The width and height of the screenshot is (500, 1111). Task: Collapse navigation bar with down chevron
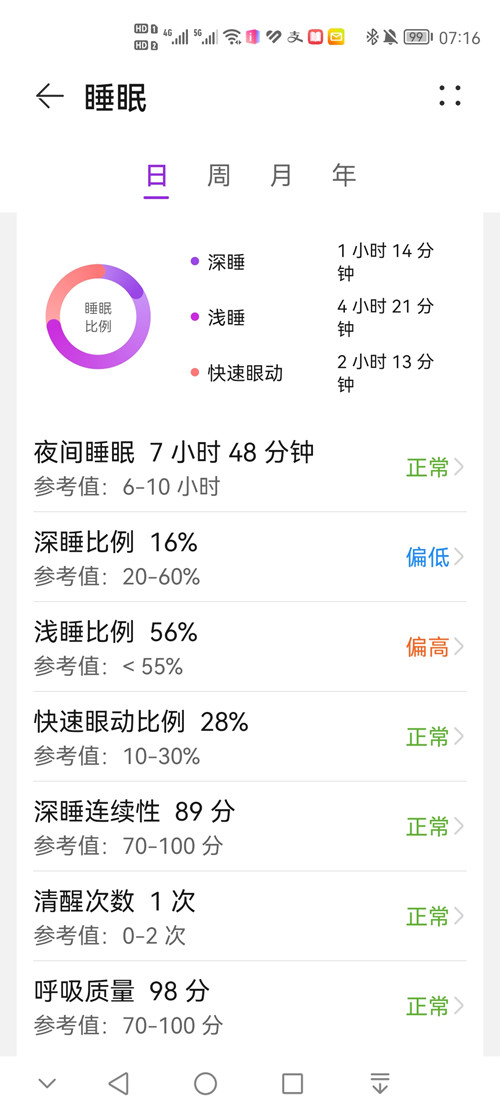tap(47, 1083)
